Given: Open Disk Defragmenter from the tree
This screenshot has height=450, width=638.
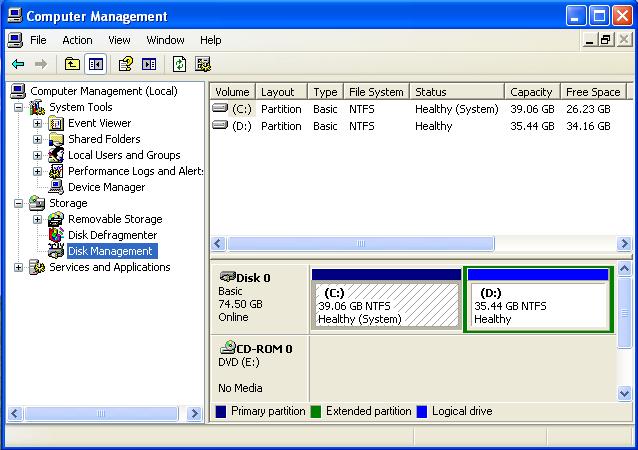Looking at the screenshot, I should point(112,235).
